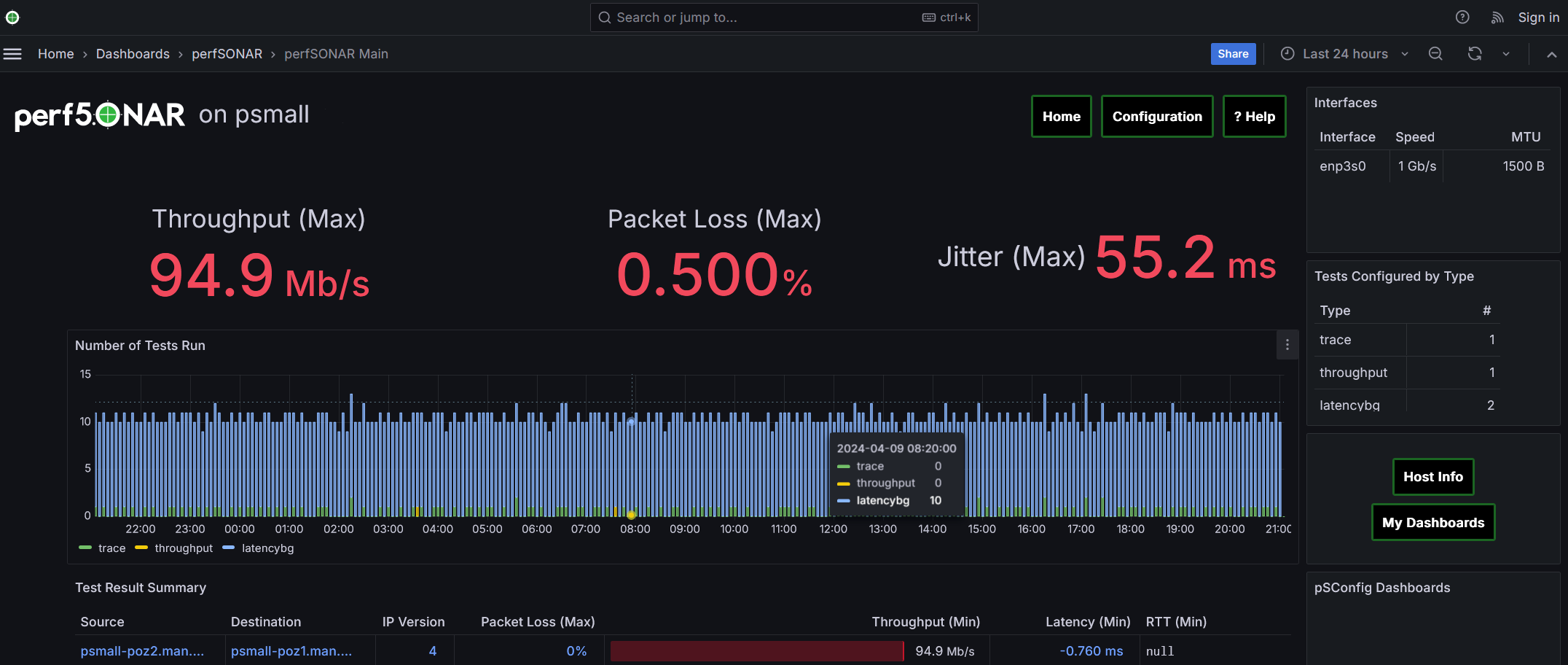Select the throughput row in Tests Configured
The height and width of the screenshot is (665, 1568).
click(x=1406, y=373)
